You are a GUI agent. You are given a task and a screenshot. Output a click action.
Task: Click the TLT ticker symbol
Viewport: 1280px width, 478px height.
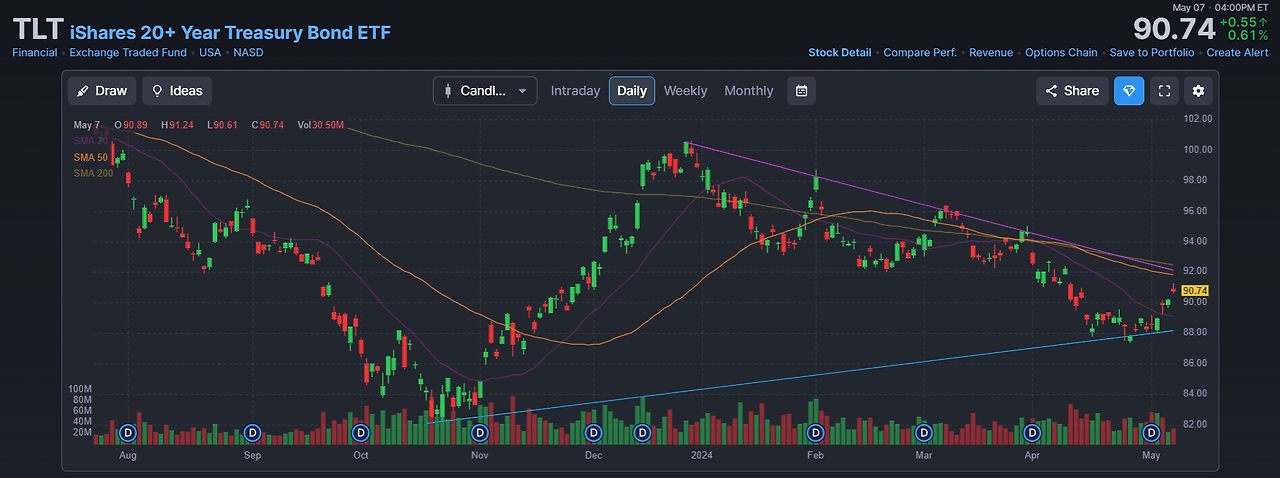pyautogui.click(x=38, y=30)
